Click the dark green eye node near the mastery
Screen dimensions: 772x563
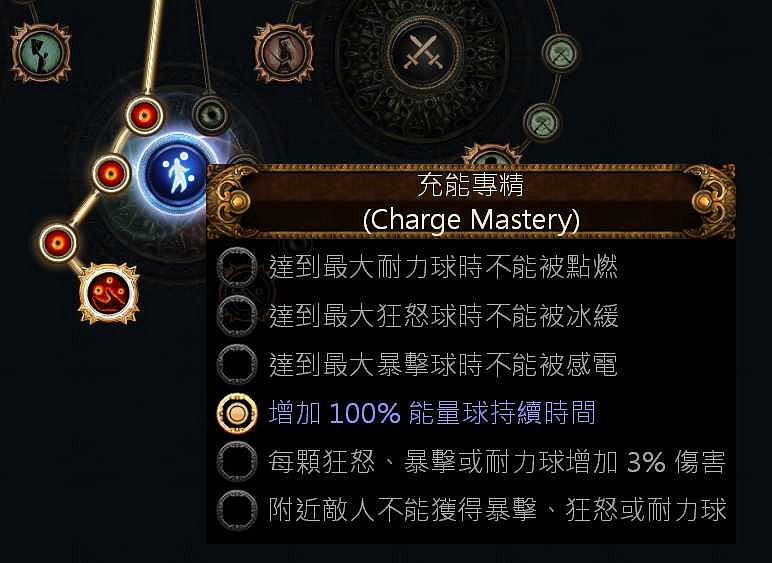[x=211, y=116]
